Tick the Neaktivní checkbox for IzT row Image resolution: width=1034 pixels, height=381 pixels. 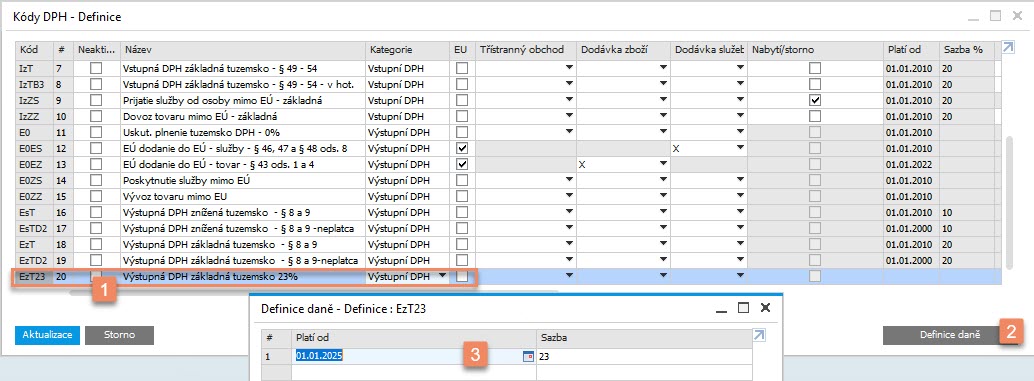(x=96, y=68)
